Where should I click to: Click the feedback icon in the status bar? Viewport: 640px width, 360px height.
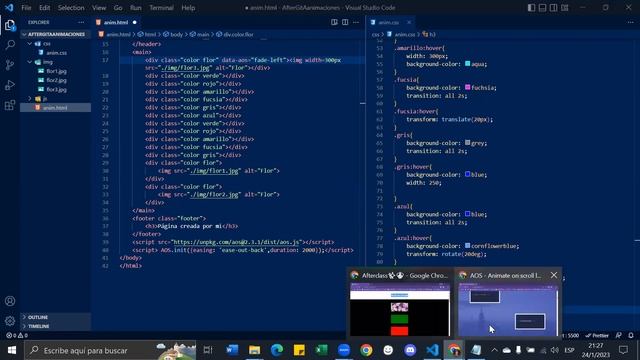(619, 336)
